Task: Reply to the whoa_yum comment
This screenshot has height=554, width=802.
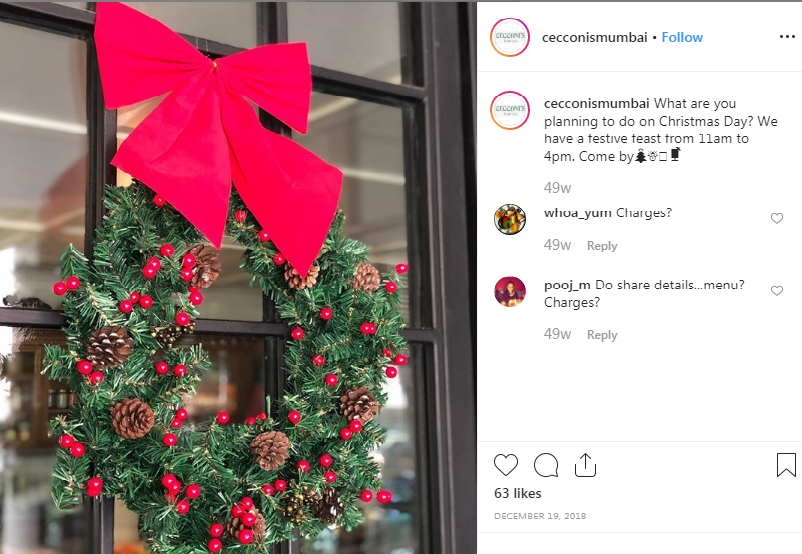Action: 602,246
